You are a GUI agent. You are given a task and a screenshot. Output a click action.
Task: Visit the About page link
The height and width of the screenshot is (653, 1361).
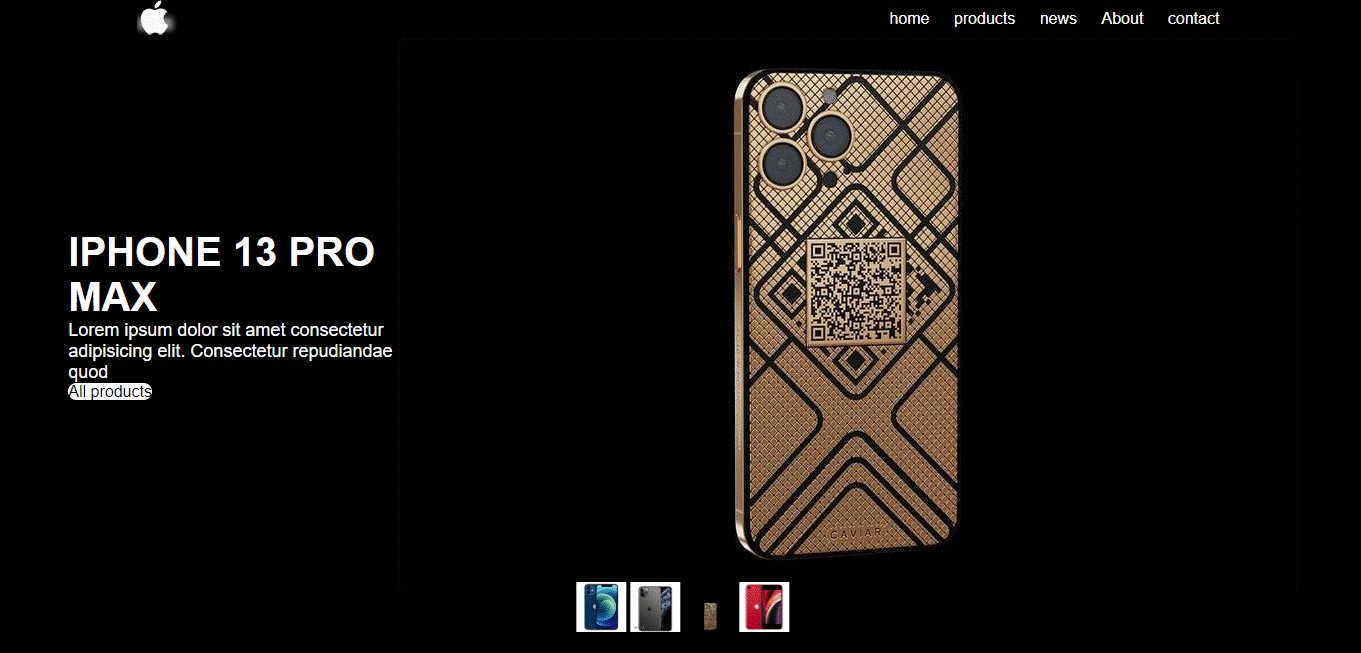tap(1122, 18)
